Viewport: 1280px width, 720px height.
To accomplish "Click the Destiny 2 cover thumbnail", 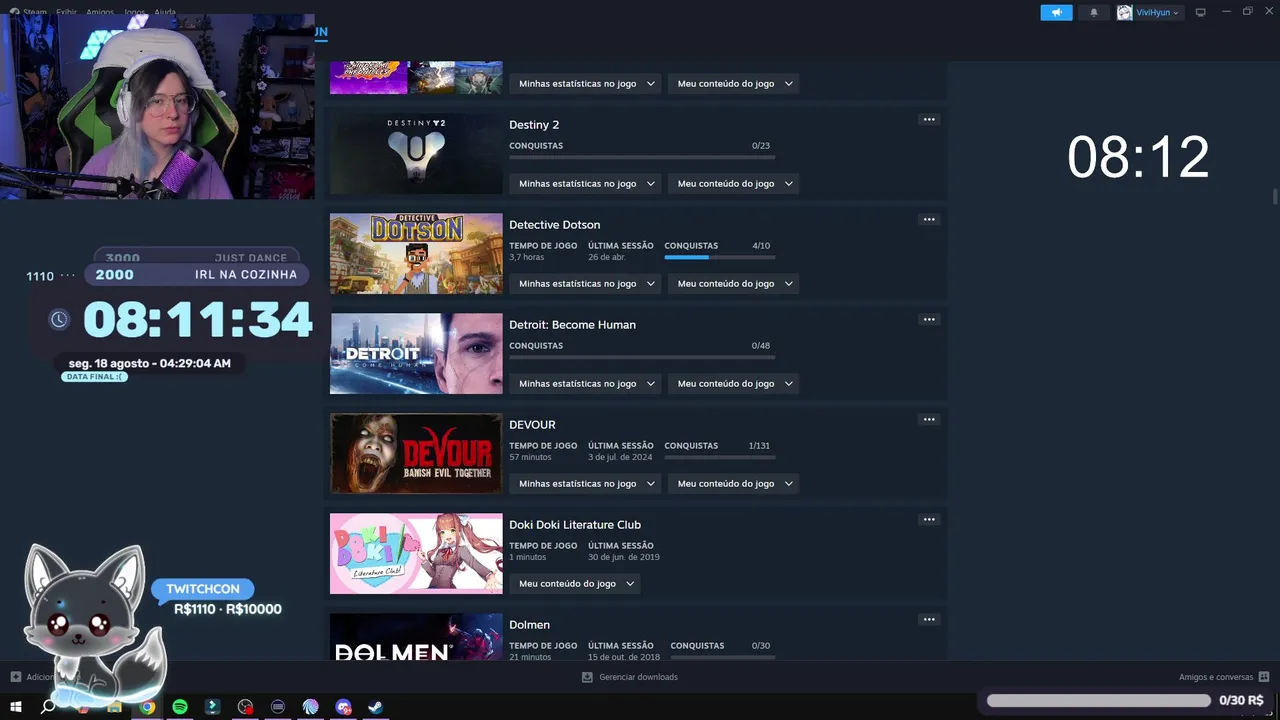I will tap(416, 153).
